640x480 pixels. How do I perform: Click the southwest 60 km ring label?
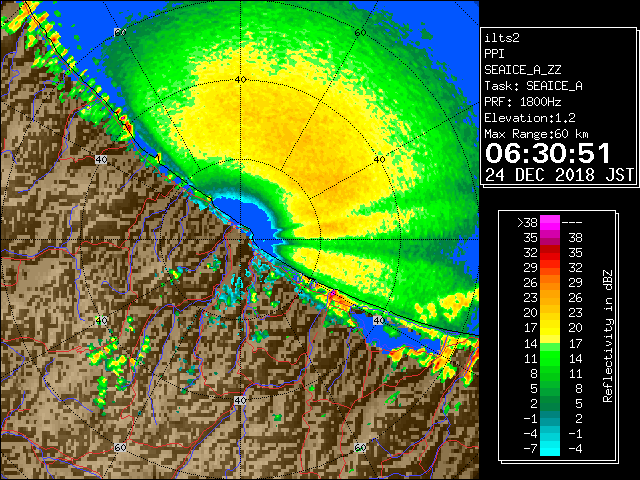(120, 447)
